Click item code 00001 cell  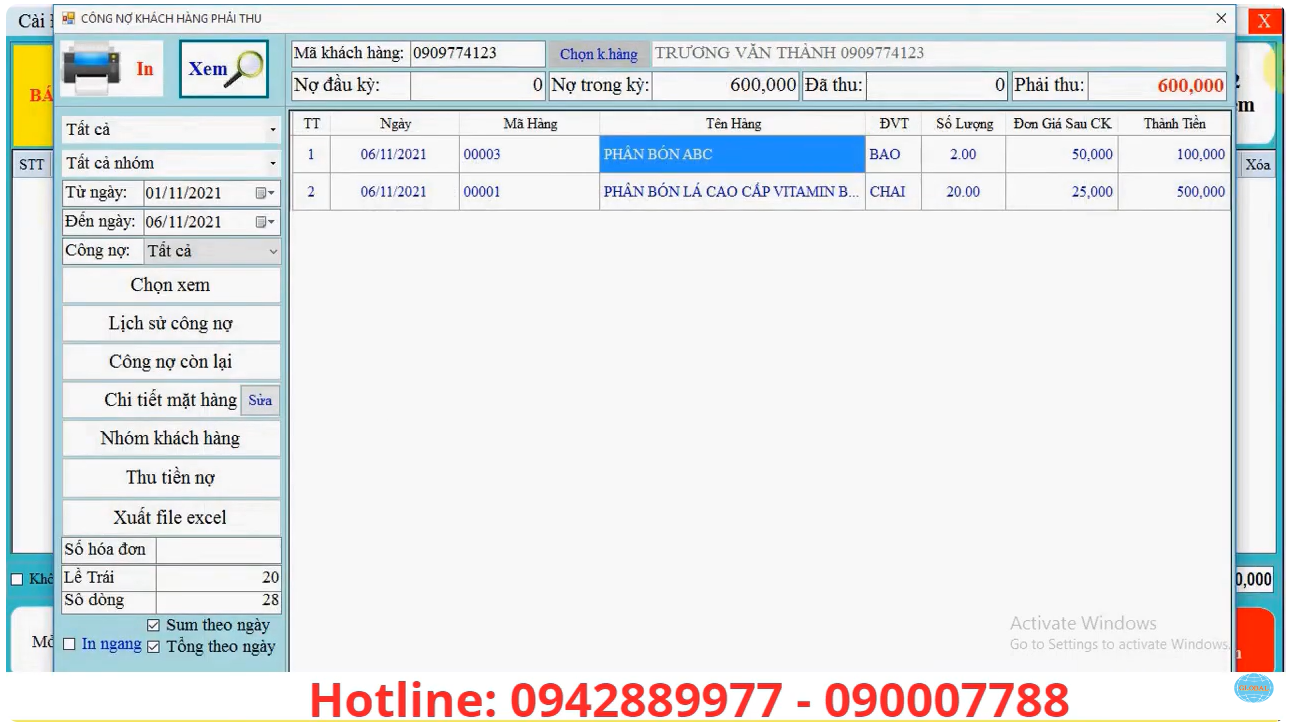point(529,192)
